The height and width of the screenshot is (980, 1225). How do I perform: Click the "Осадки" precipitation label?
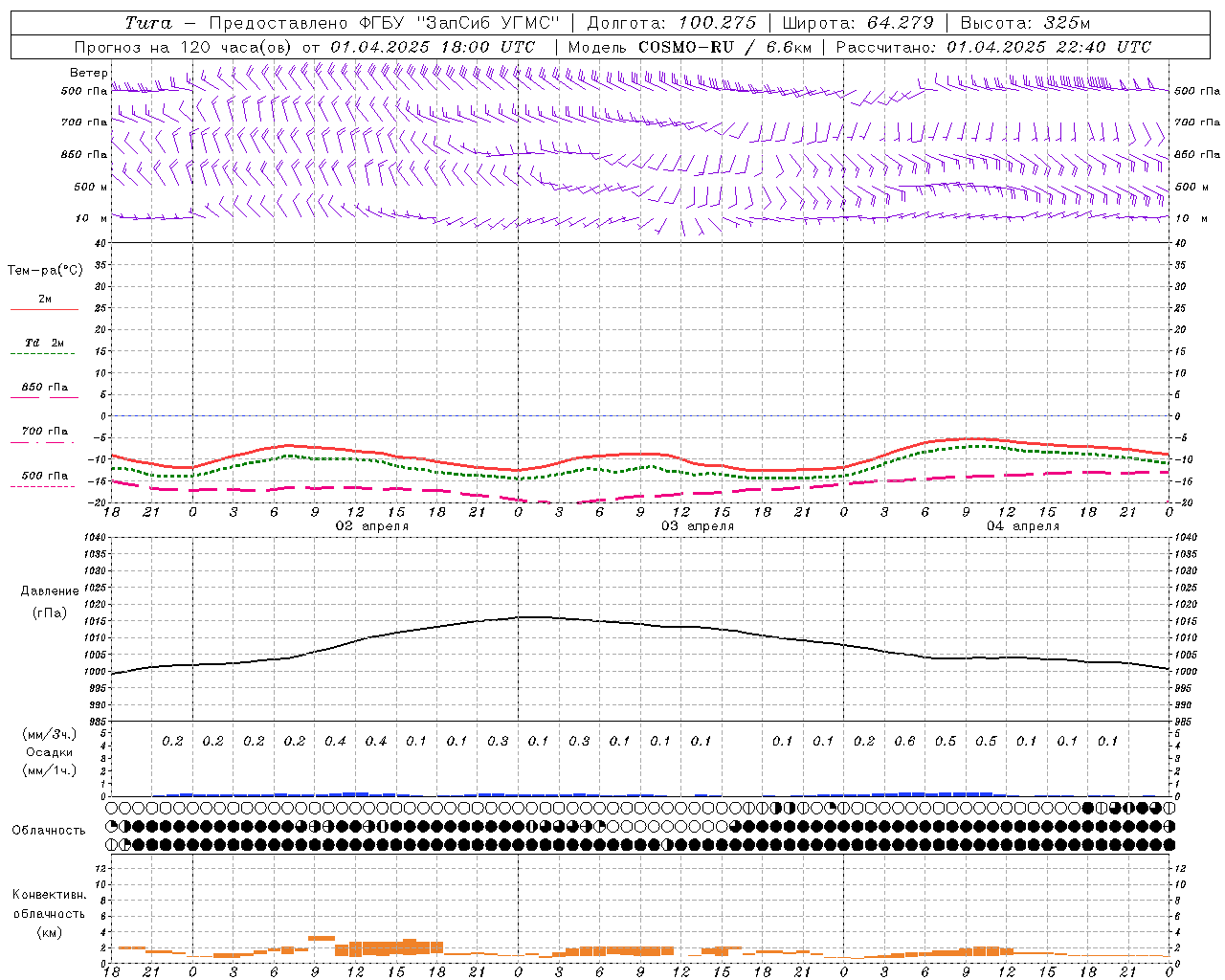pos(50,752)
